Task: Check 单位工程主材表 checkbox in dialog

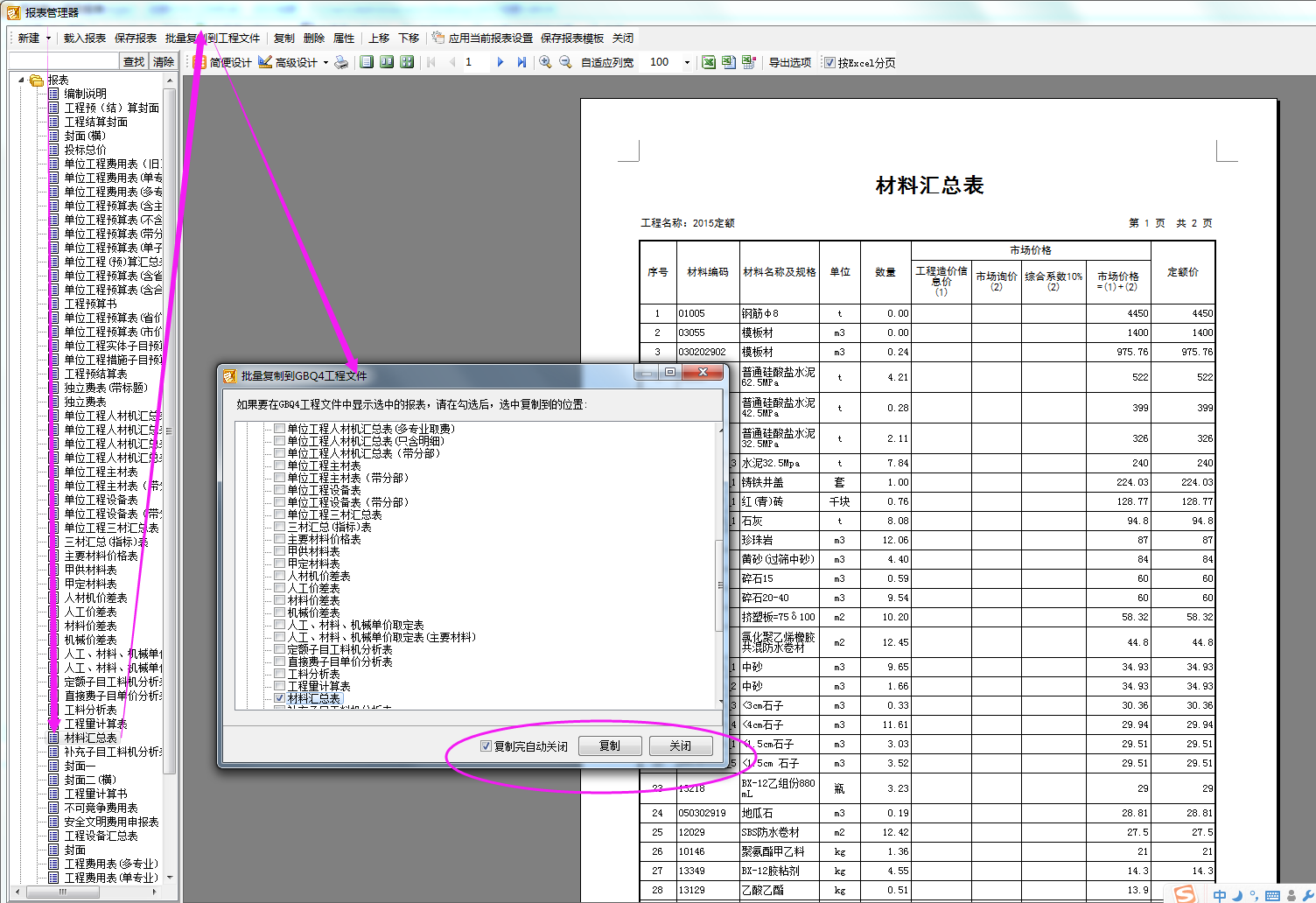Action: click(280, 465)
